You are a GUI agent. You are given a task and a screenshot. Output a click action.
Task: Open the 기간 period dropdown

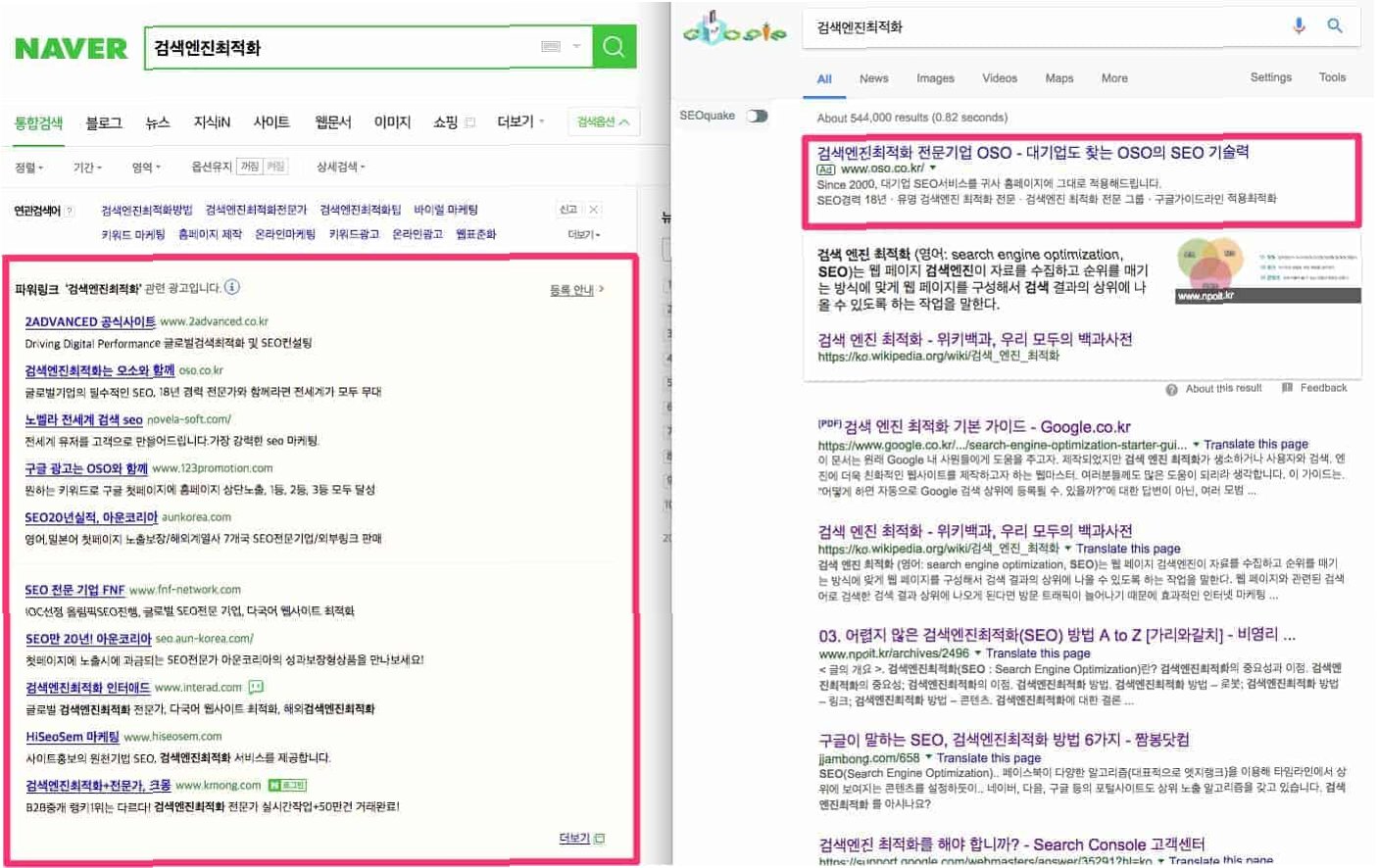[87, 168]
